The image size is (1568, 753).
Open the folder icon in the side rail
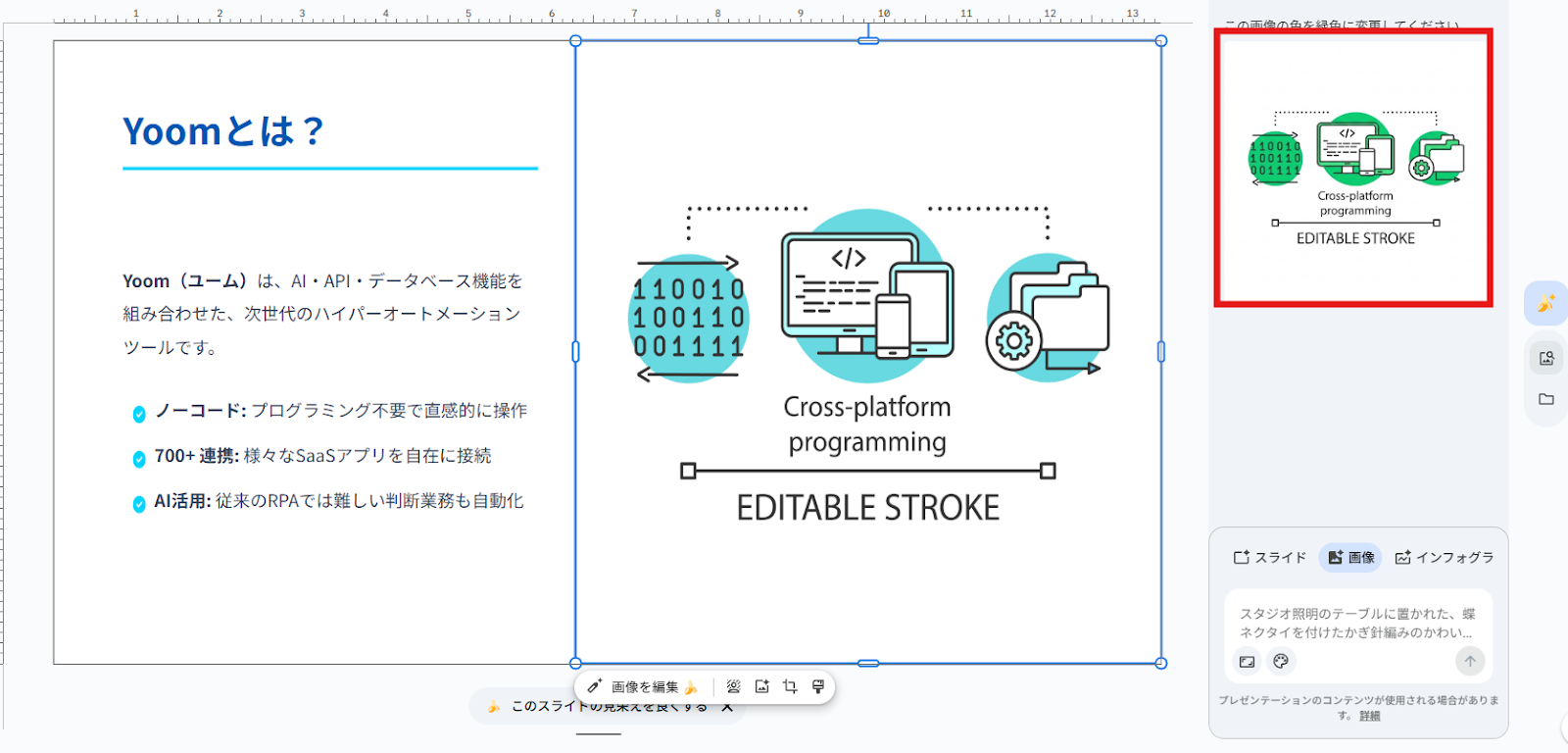point(1546,399)
